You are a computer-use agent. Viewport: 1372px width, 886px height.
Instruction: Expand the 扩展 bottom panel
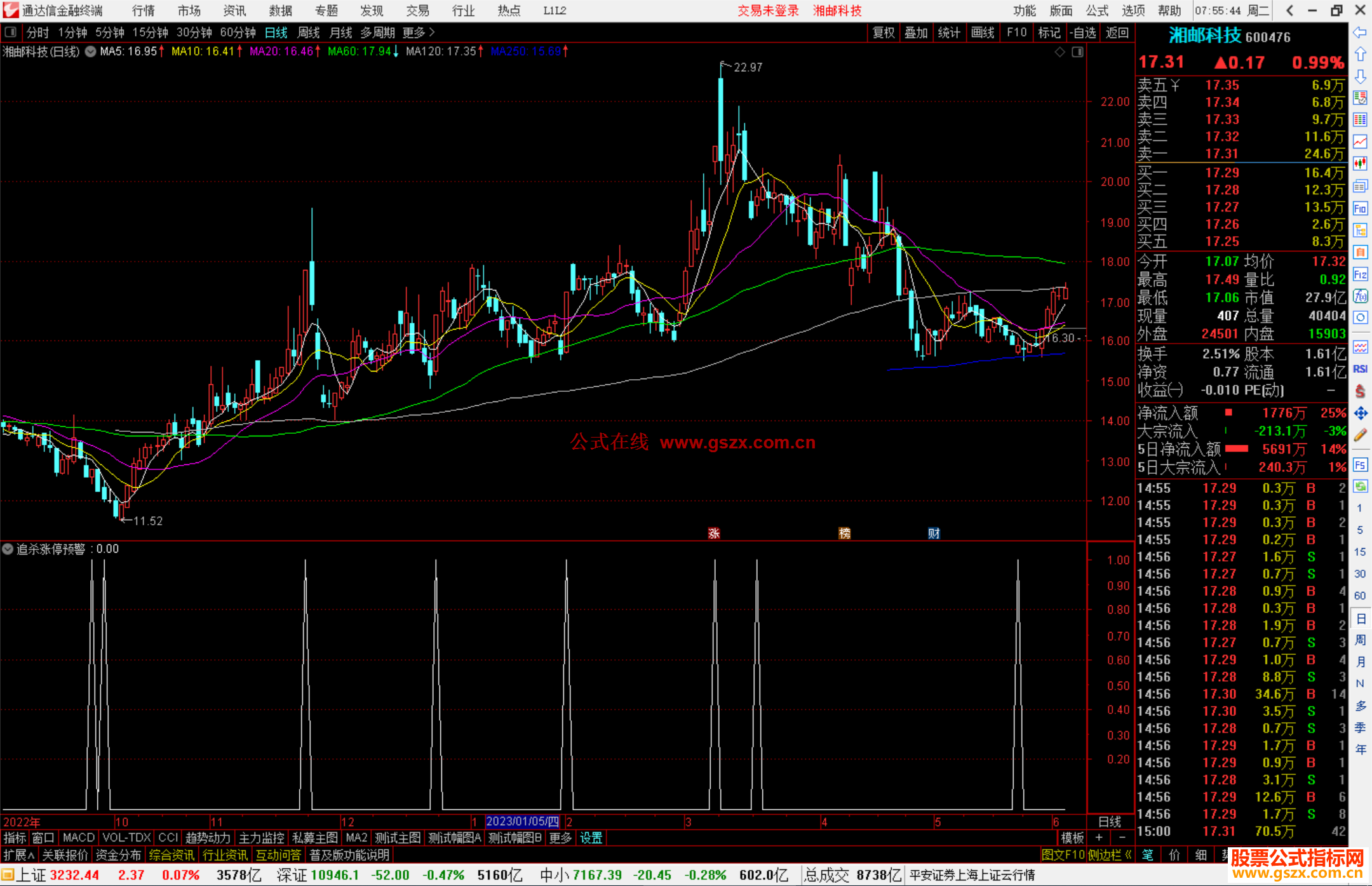point(19,855)
